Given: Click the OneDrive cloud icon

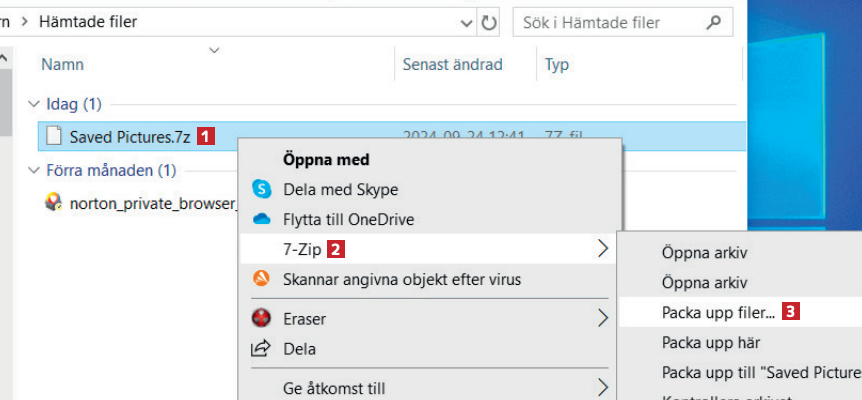Looking at the screenshot, I should [x=262, y=219].
